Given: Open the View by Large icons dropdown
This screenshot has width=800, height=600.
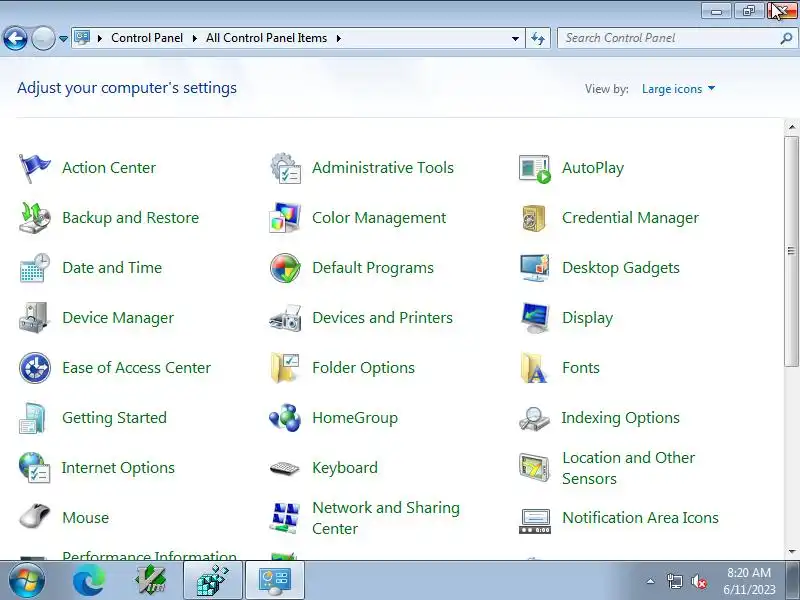Looking at the screenshot, I should 678,89.
